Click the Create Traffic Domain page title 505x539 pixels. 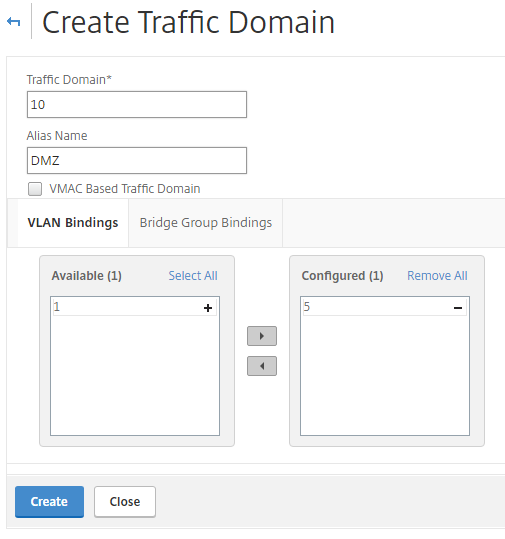click(x=188, y=22)
